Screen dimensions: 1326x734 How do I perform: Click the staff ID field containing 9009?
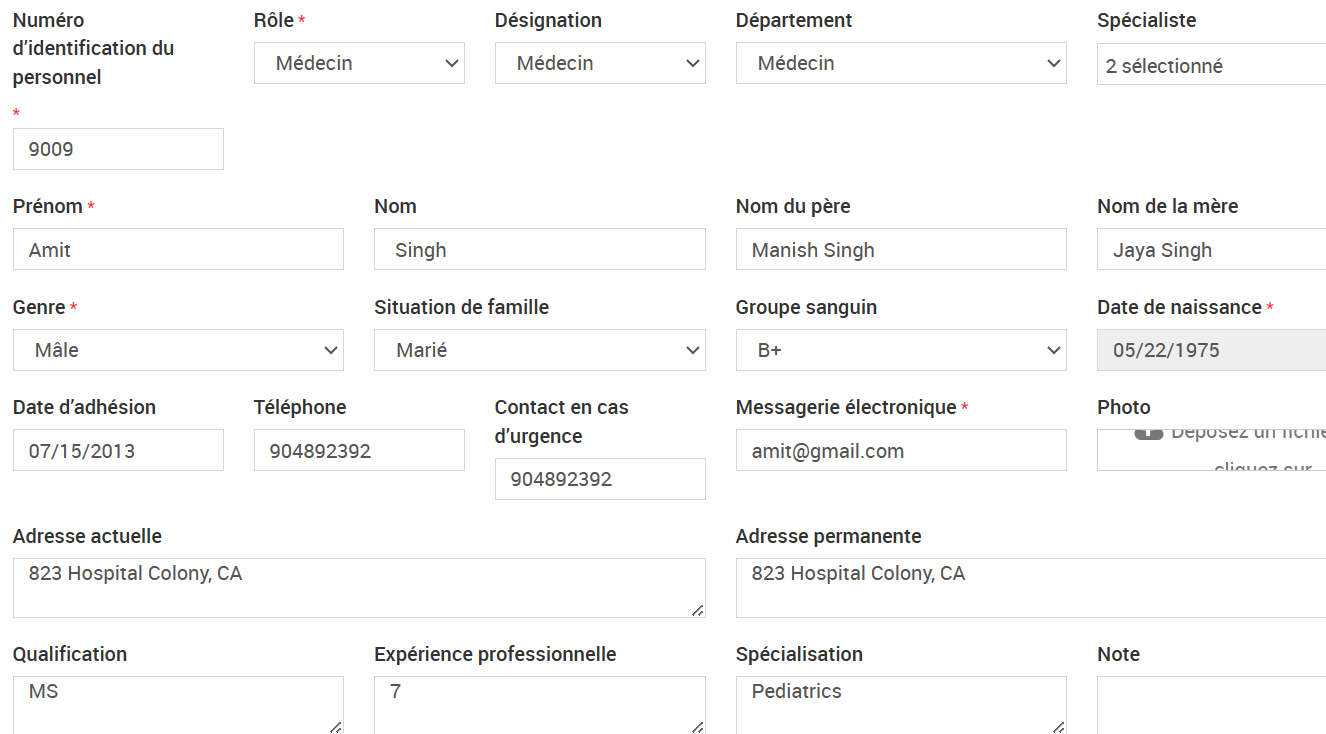tap(118, 149)
